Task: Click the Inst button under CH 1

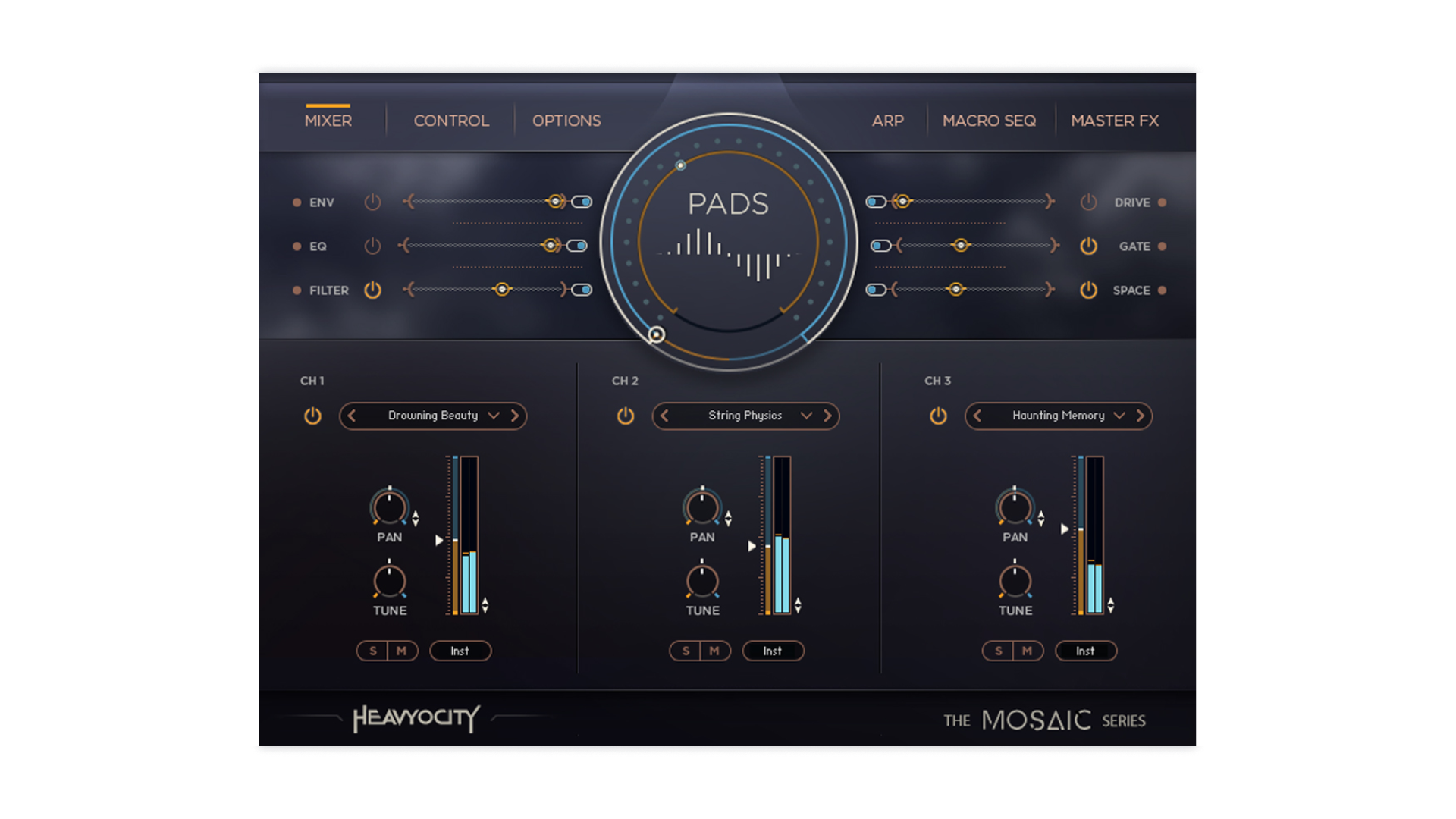Action: tap(460, 651)
